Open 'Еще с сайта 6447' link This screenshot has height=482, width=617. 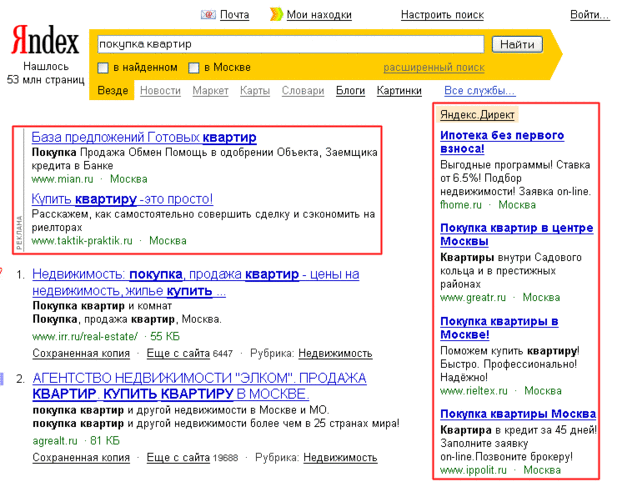pos(190,353)
